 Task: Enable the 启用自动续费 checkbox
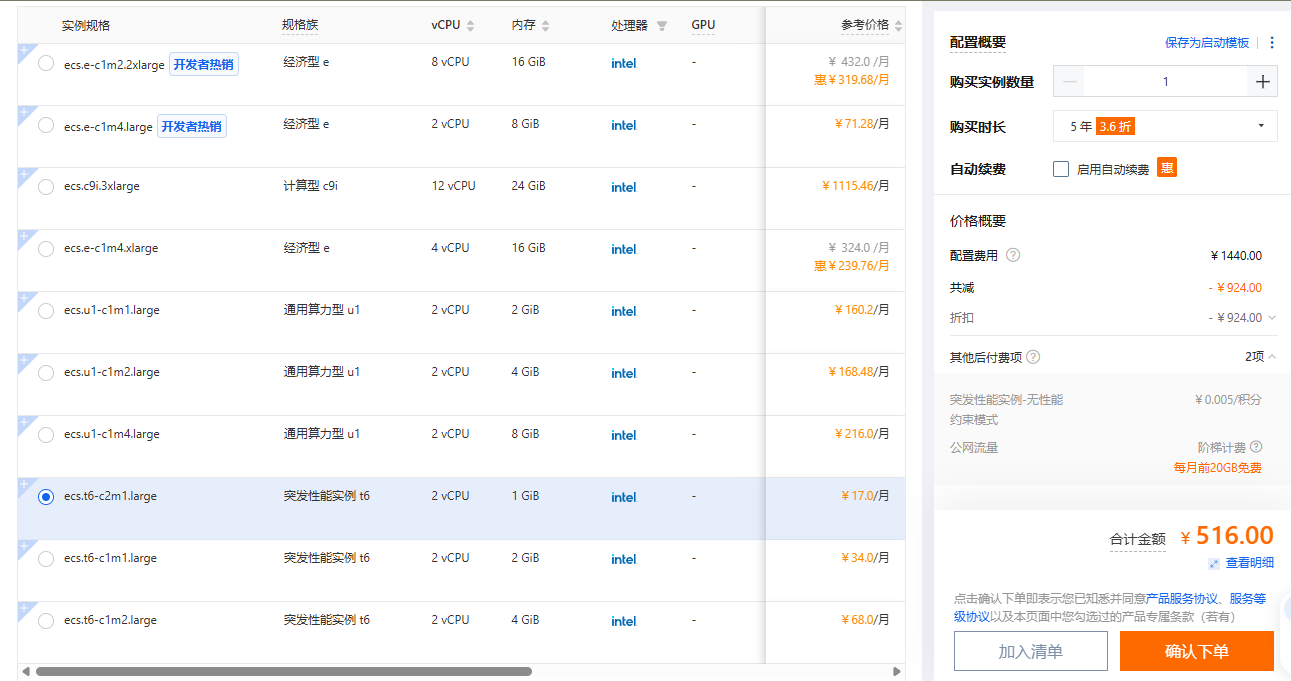[1061, 169]
